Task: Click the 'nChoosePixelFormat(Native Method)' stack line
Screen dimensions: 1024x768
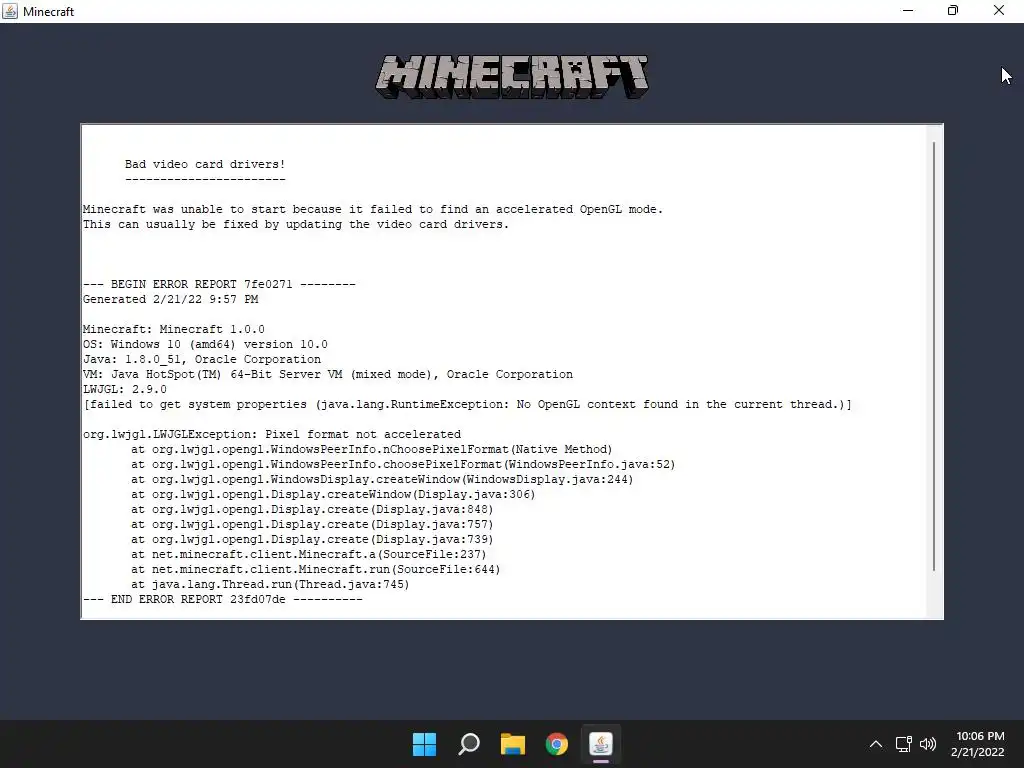Action: tap(372, 449)
